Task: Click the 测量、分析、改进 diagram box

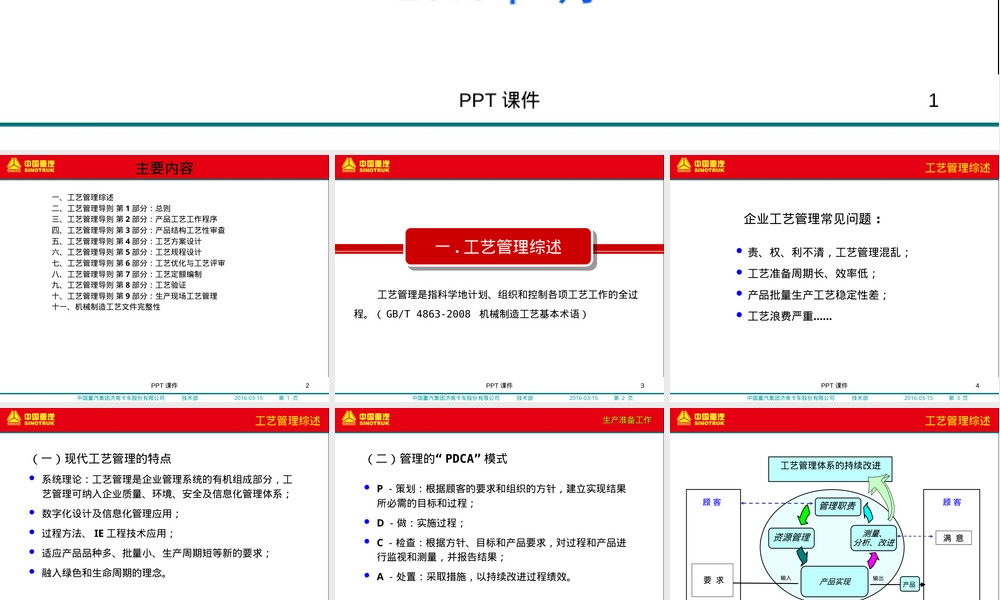Action: (874, 538)
